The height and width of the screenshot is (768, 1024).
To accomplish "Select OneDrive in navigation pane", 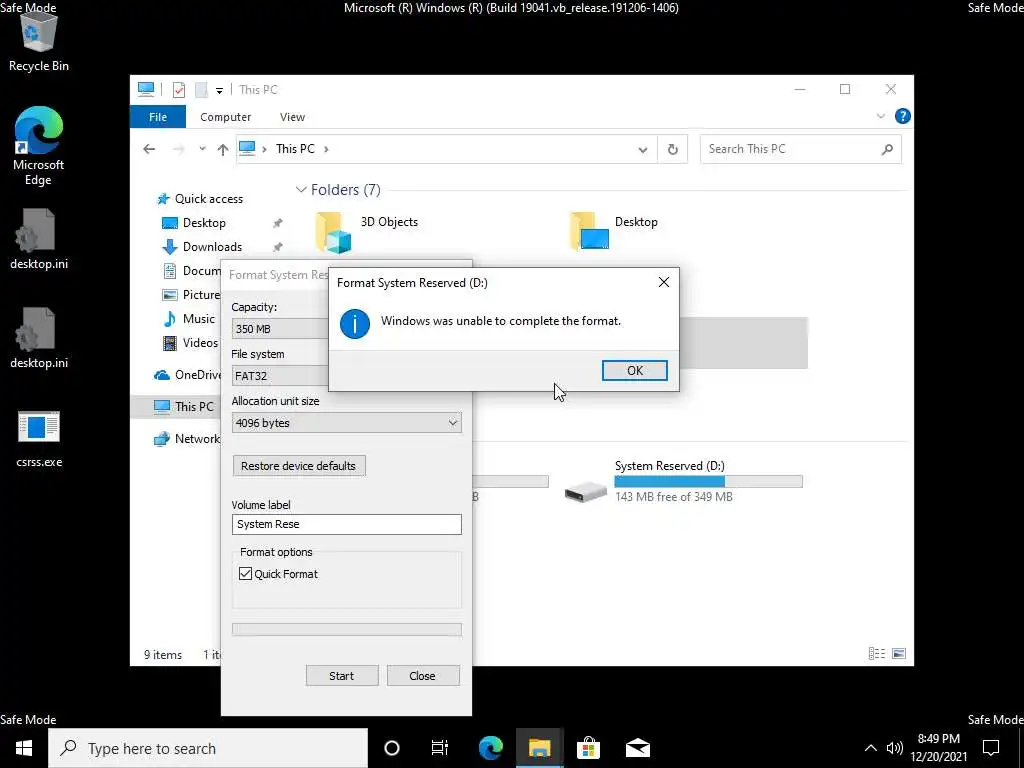I will 187,375.
